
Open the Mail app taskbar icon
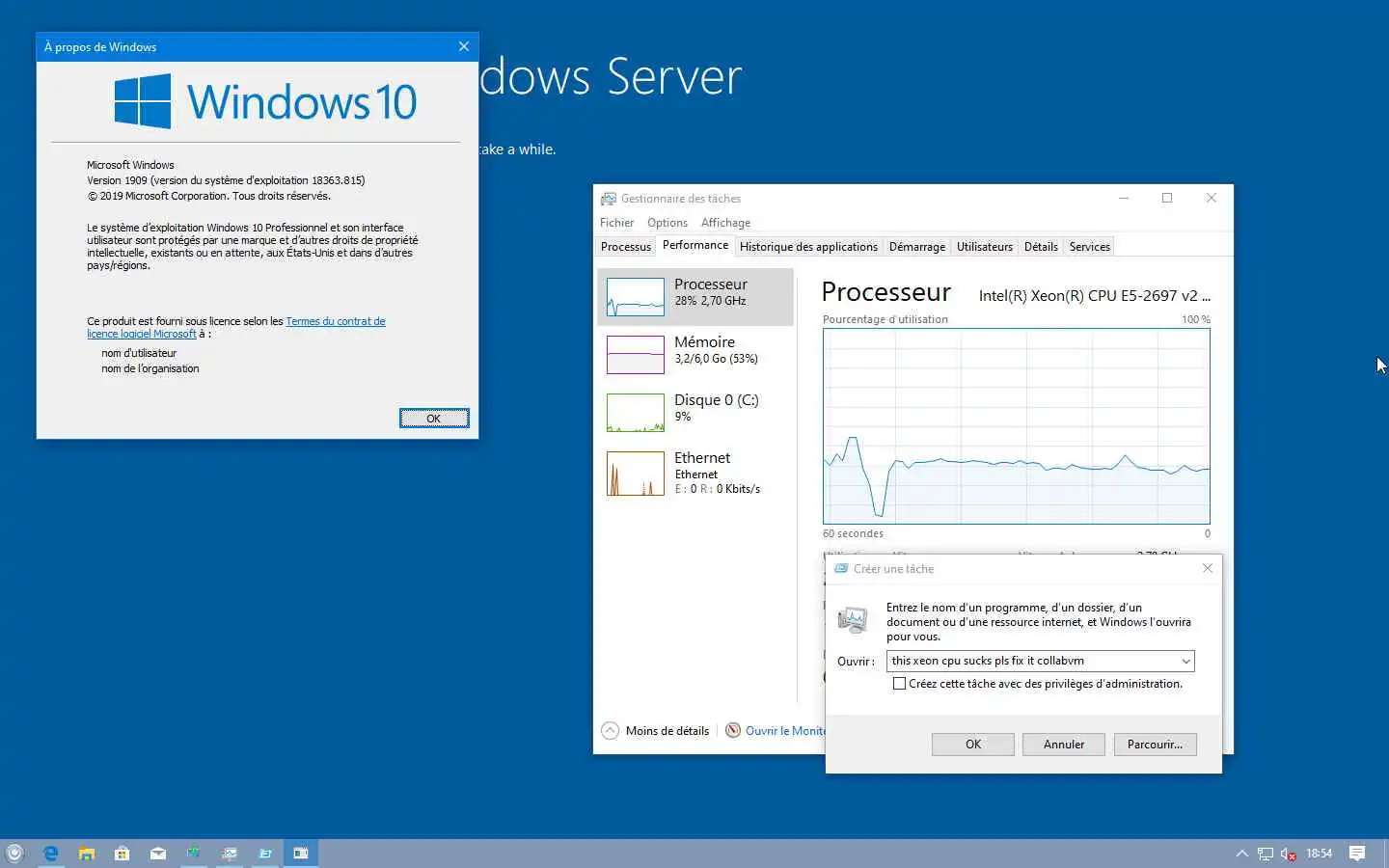(x=158, y=853)
